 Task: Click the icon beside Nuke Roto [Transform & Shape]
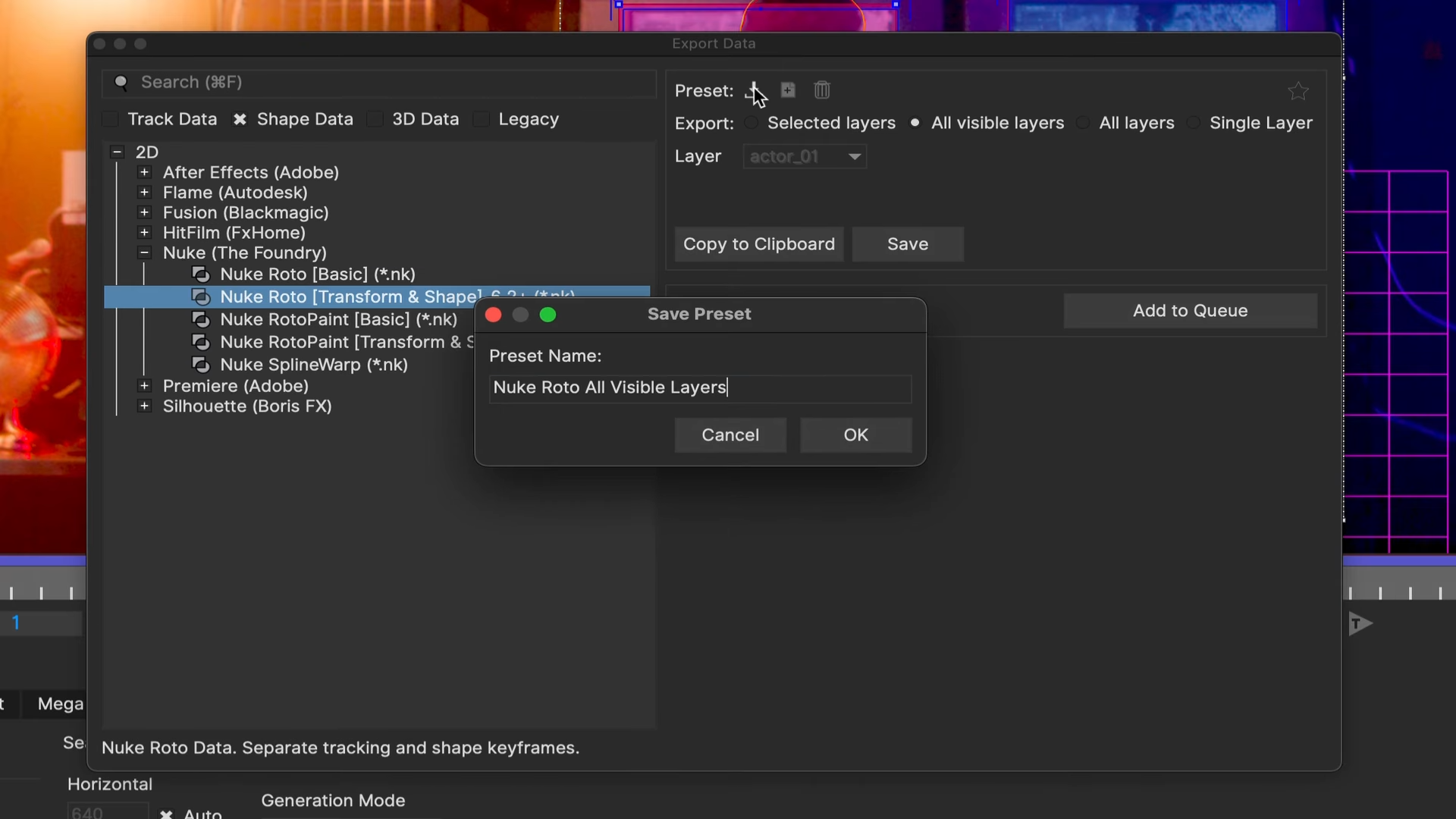tap(201, 297)
